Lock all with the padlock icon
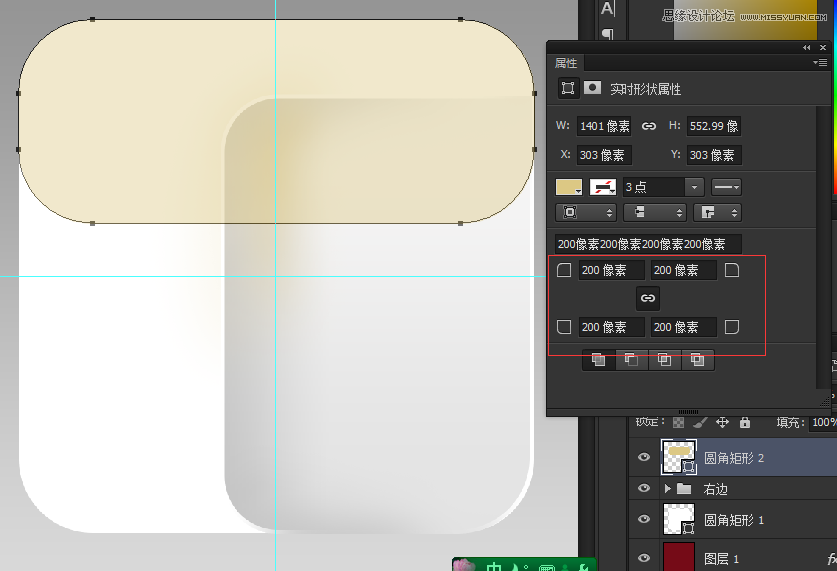The width and height of the screenshot is (837, 571). 745,423
